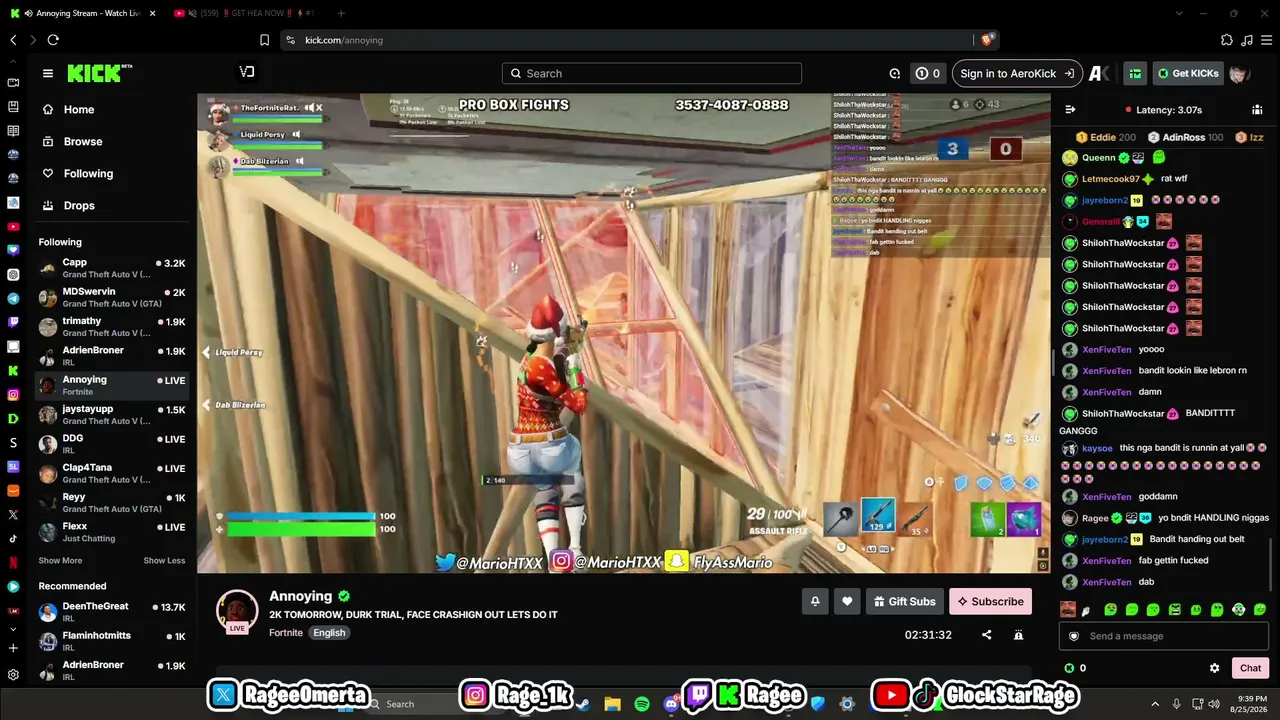
Task: Click XenFiveTen username on dab message
Action: [1106, 582]
